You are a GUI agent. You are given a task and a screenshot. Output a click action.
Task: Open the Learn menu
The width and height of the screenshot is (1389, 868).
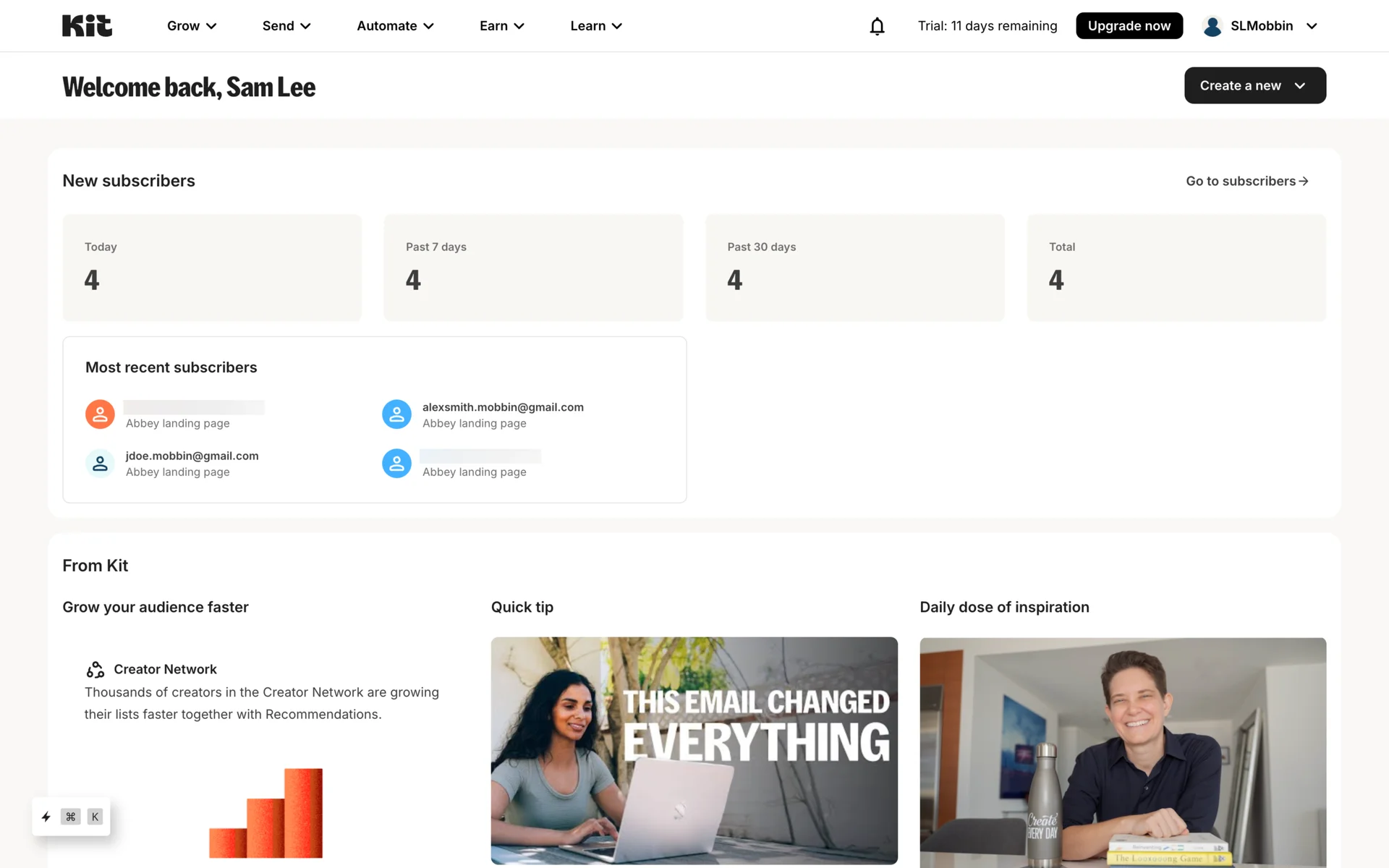click(x=595, y=26)
